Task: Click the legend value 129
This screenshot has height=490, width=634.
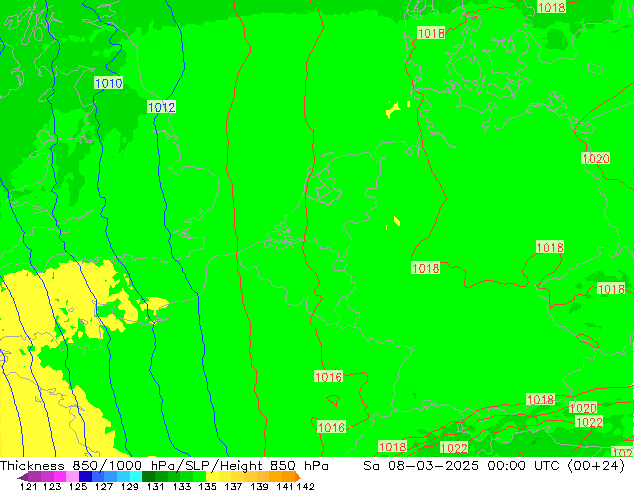Action: [x=130, y=486]
